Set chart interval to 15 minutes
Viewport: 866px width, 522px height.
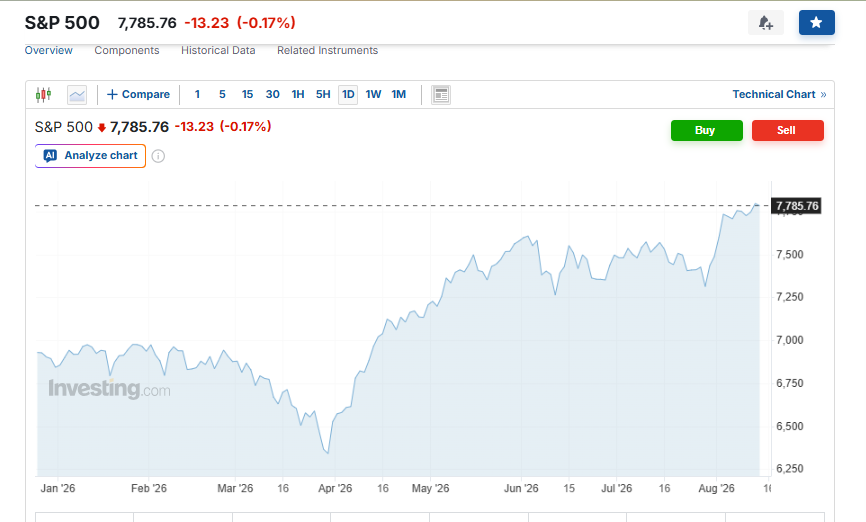coord(247,94)
